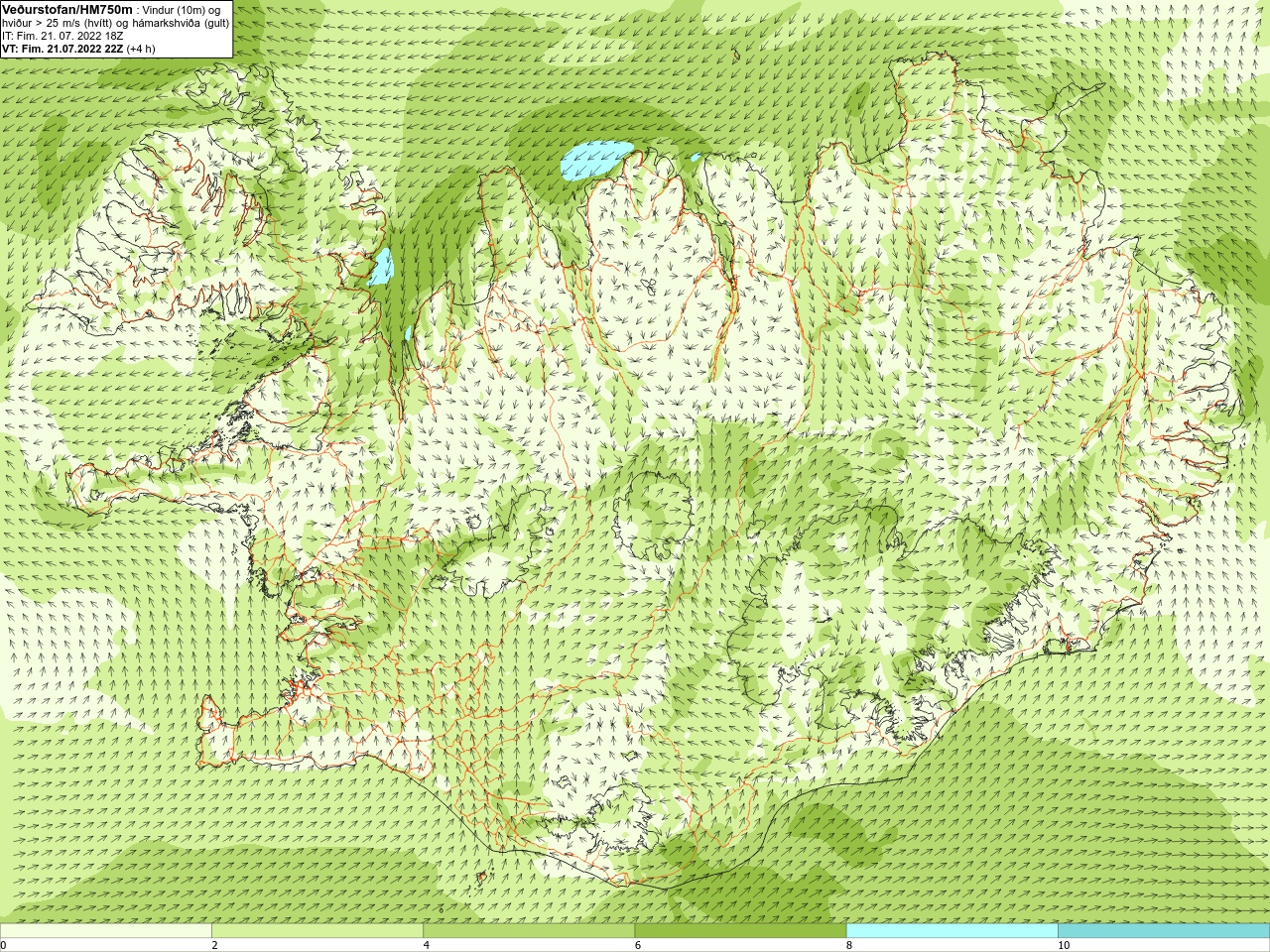
Task: Click the legend scale value "4"
Action: pos(426,945)
